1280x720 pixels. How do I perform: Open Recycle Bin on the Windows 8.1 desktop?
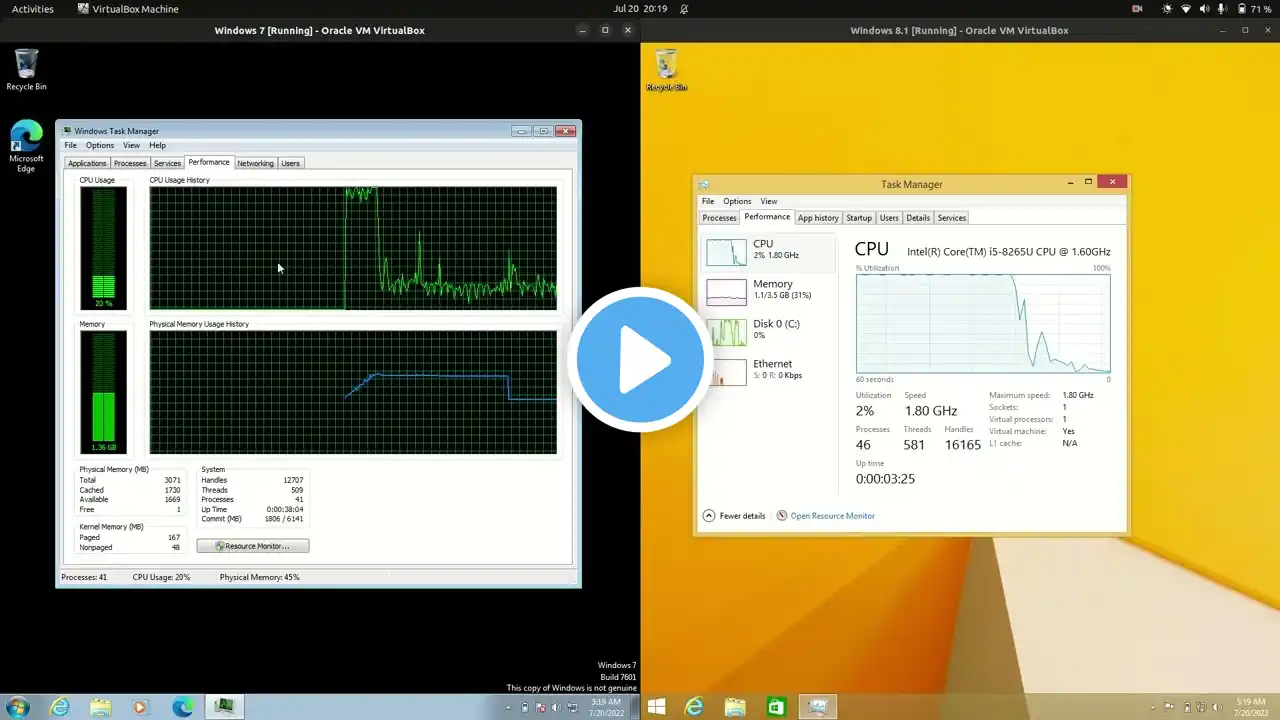click(667, 70)
